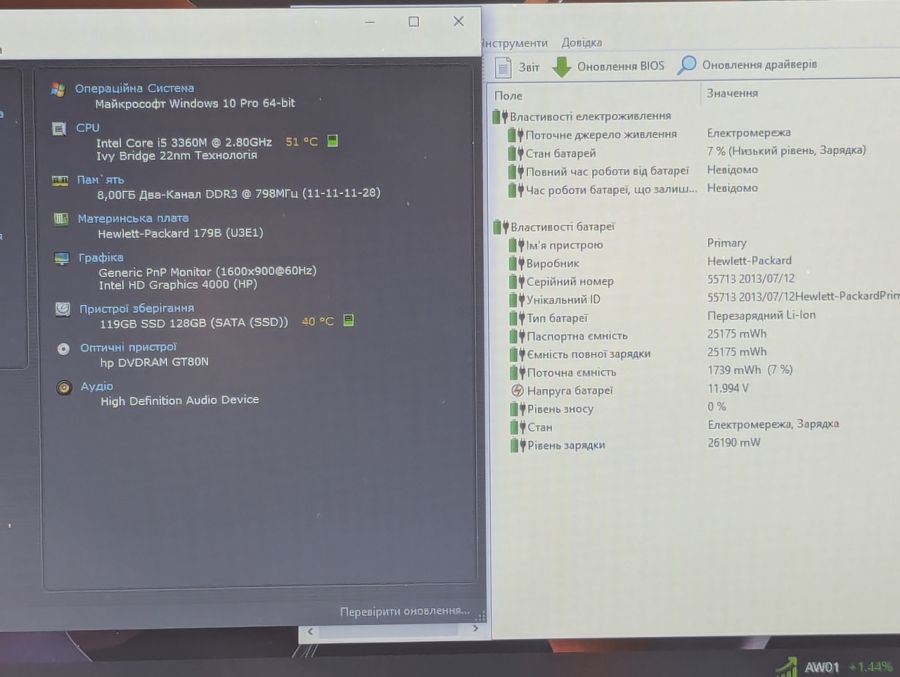Open the Графіка section link

pos(101,257)
